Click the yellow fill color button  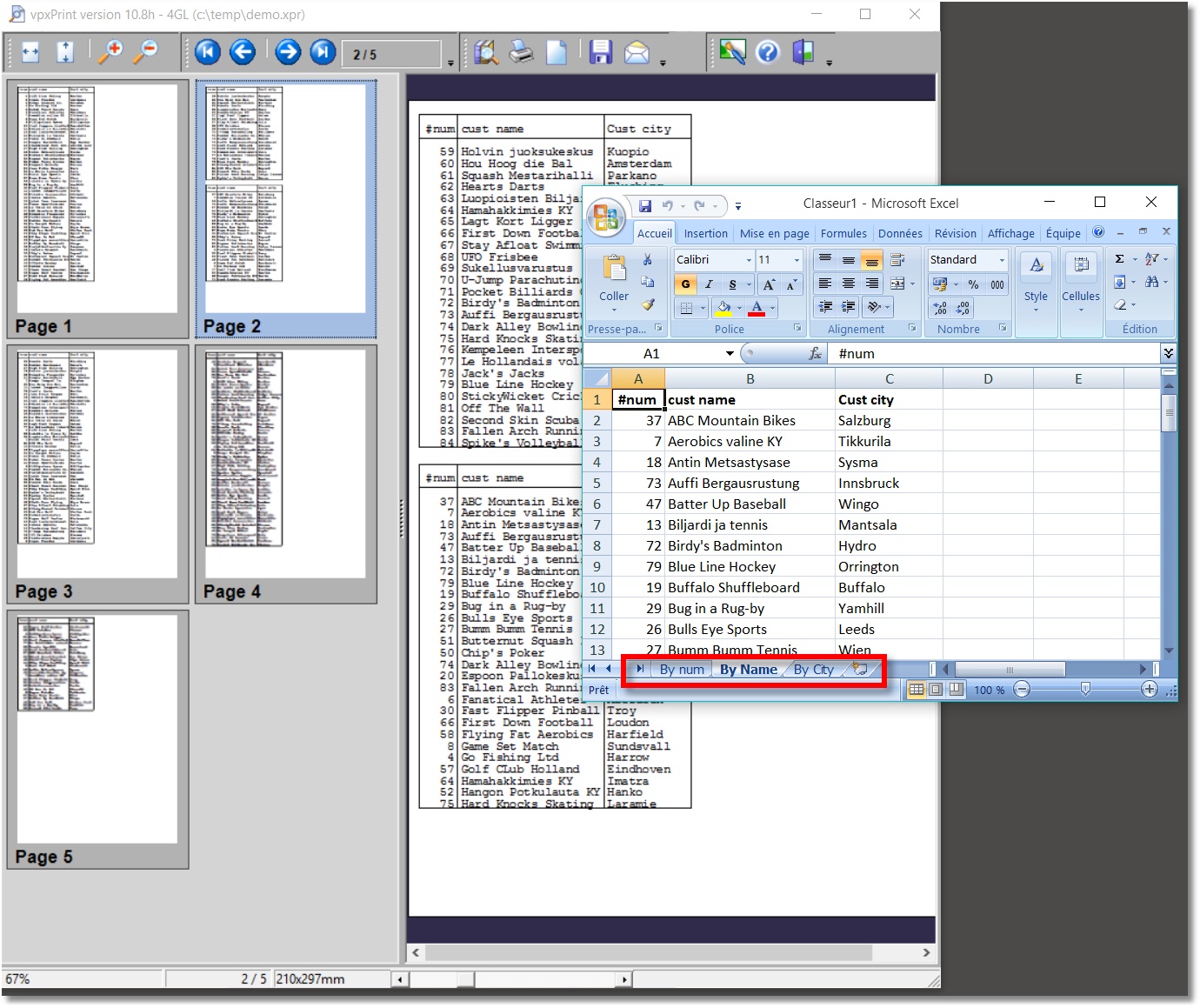tap(723, 307)
